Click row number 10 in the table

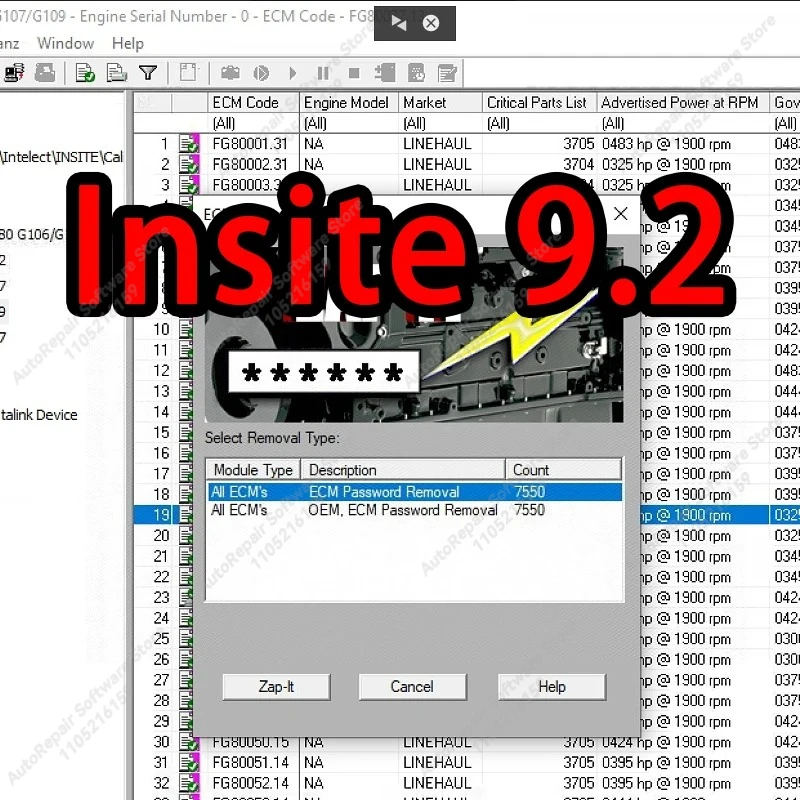tap(161, 330)
